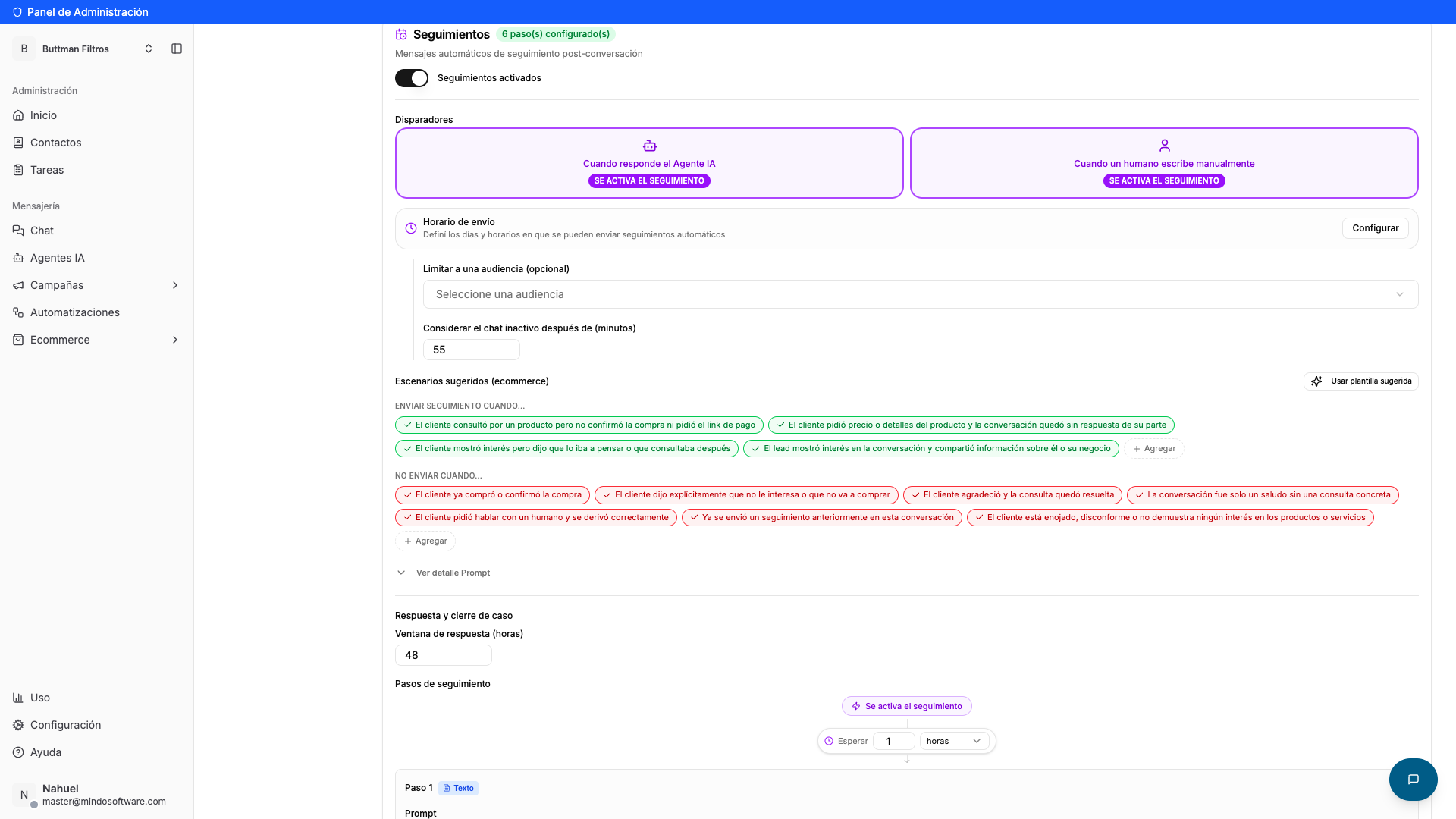
Task: Expand the Campañas submenu chevron
Action: pos(175,285)
